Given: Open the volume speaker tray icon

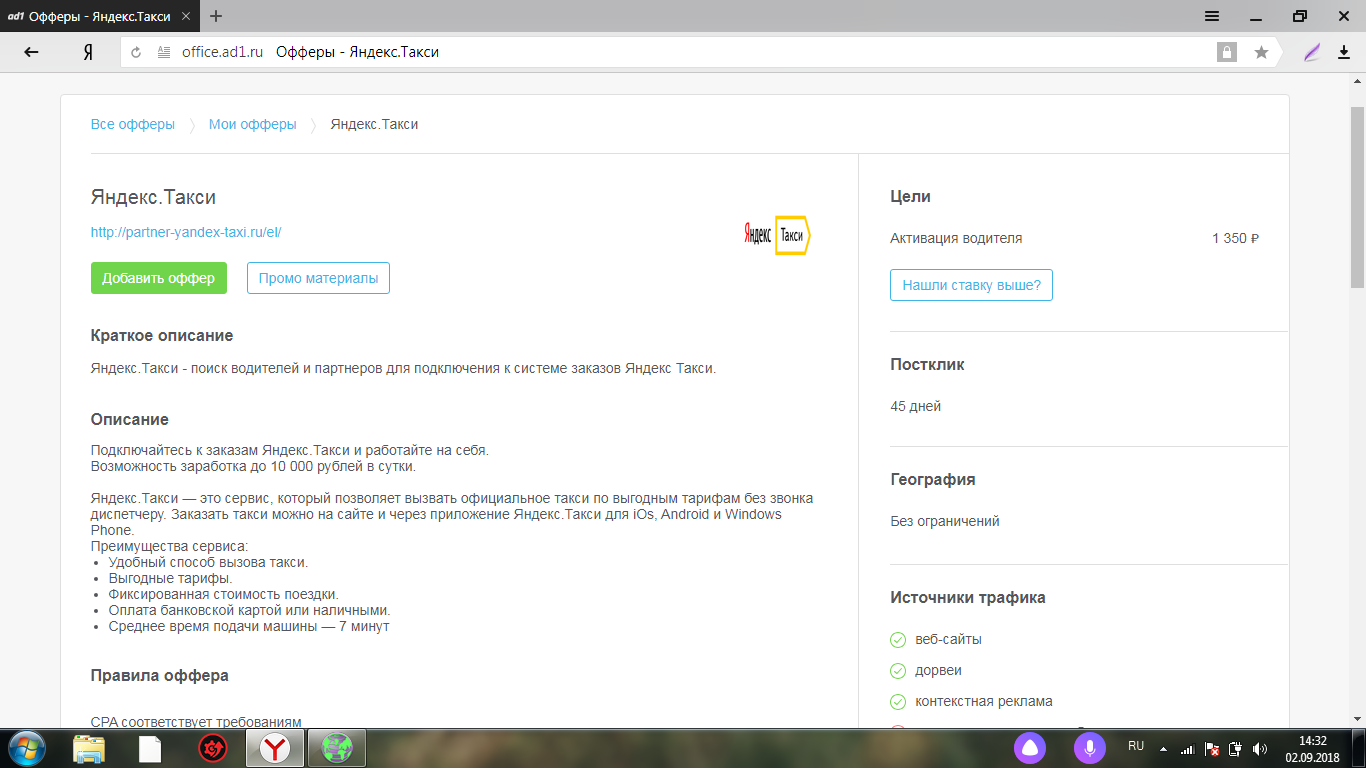Looking at the screenshot, I should click(x=1260, y=748).
